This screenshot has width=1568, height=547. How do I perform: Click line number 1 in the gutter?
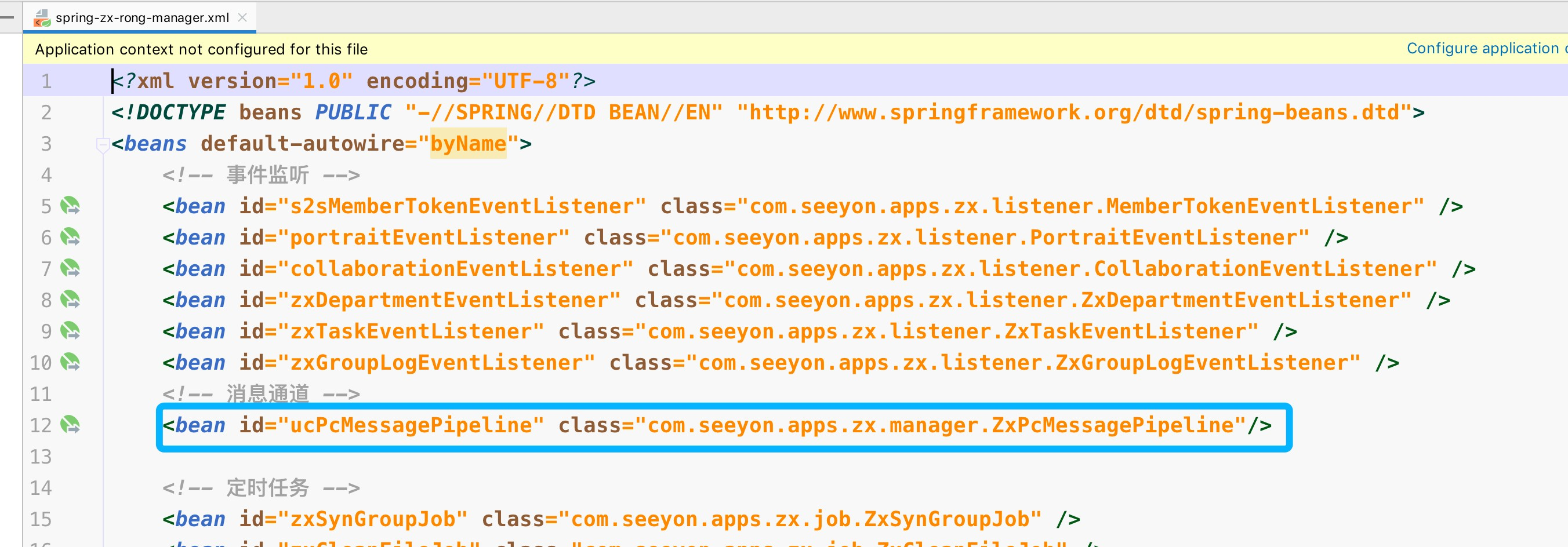click(x=46, y=81)
